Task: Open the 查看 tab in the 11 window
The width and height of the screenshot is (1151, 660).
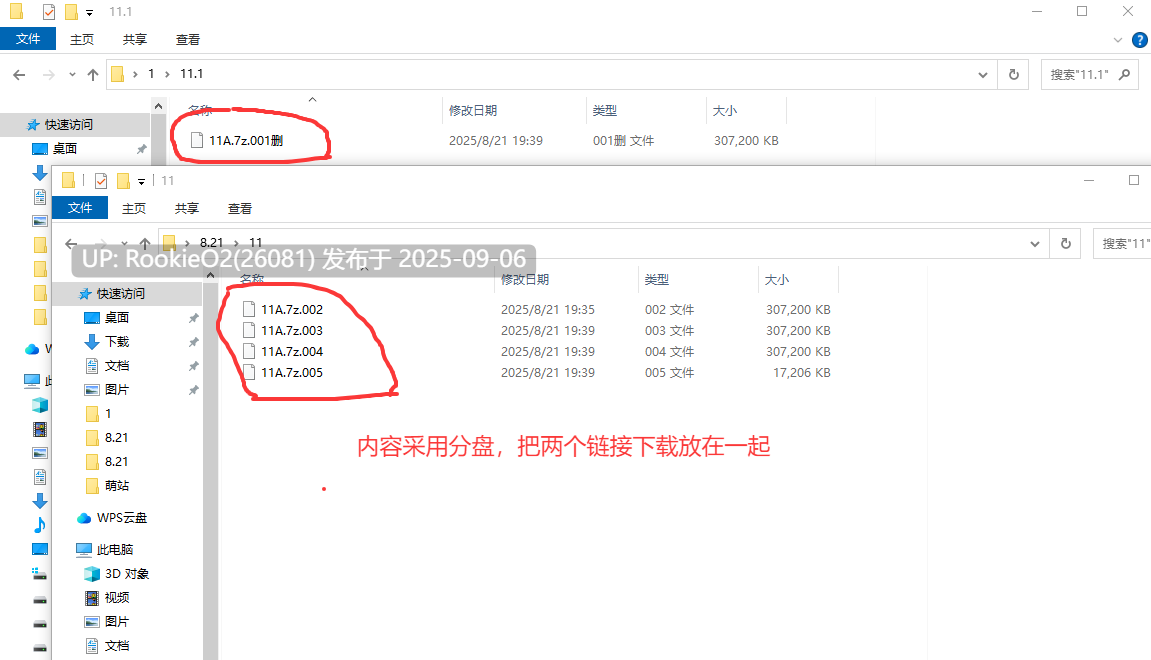Action: point(240,208)
